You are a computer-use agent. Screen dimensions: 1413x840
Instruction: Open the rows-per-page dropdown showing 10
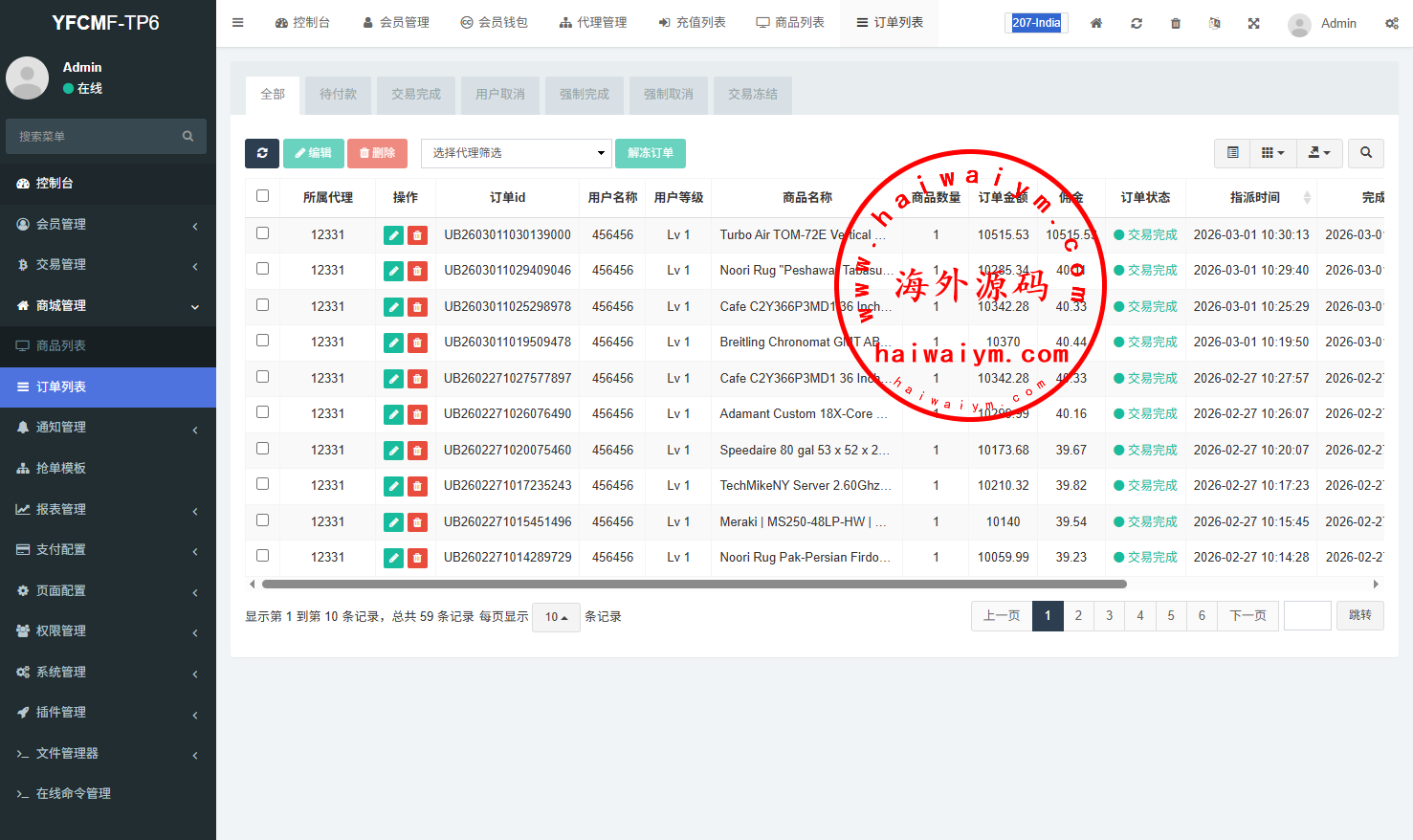point(556,617)
